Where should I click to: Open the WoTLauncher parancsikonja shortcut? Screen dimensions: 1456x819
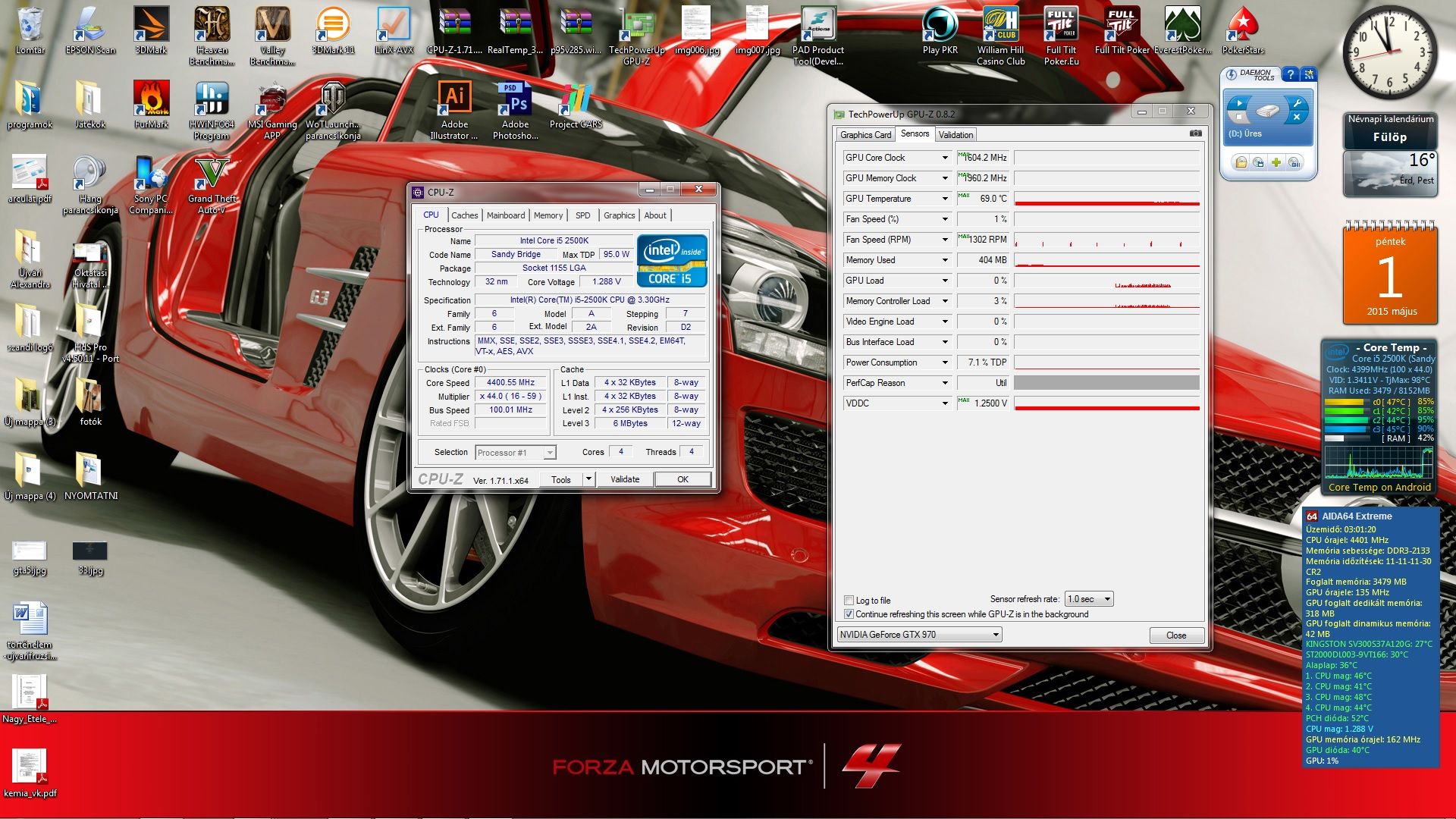click(333, 110)
